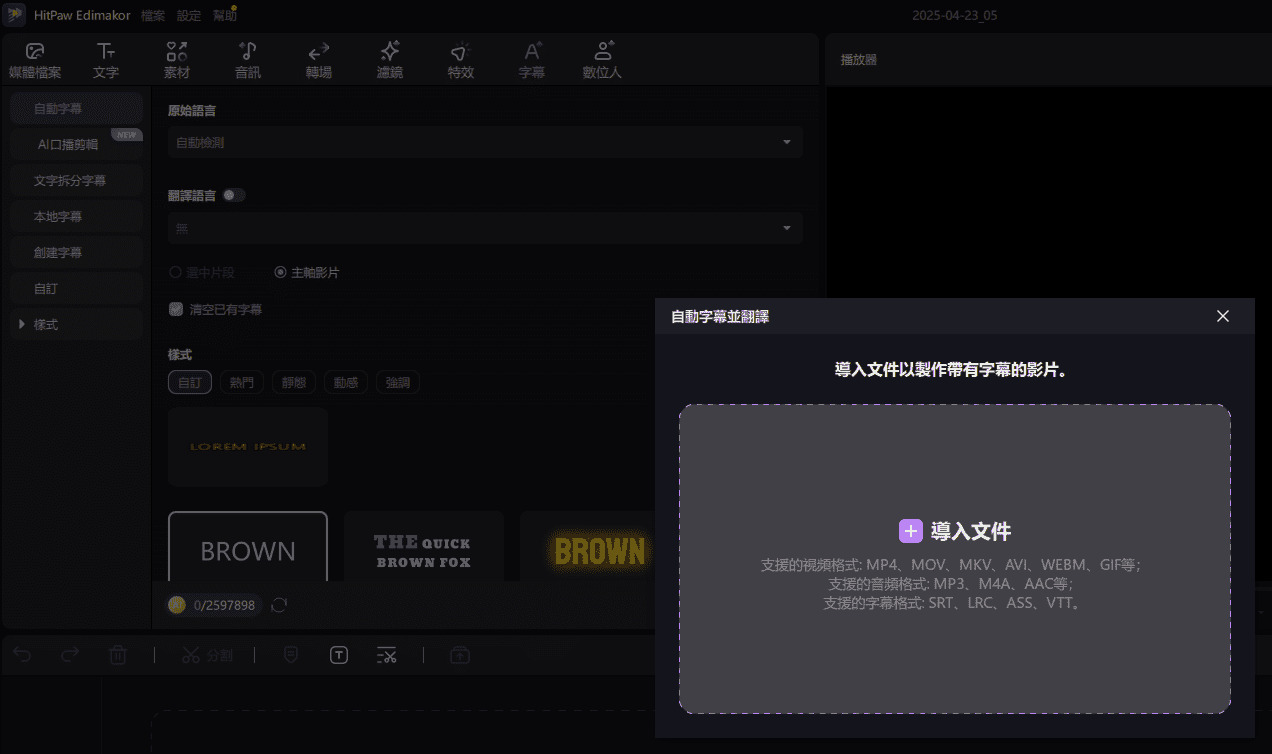Open the 特效 effects panel

[460, 60]
